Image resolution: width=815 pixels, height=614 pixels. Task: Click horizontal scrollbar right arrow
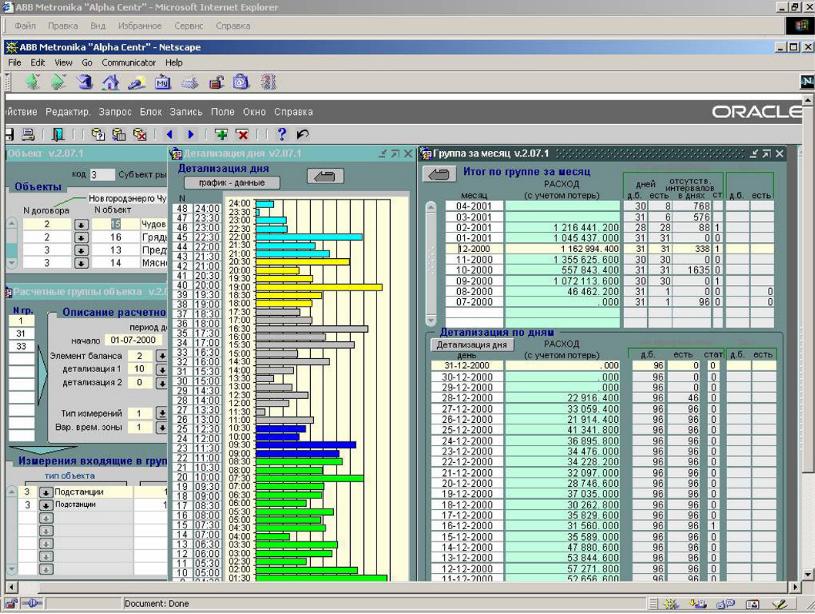click(795, 587)
